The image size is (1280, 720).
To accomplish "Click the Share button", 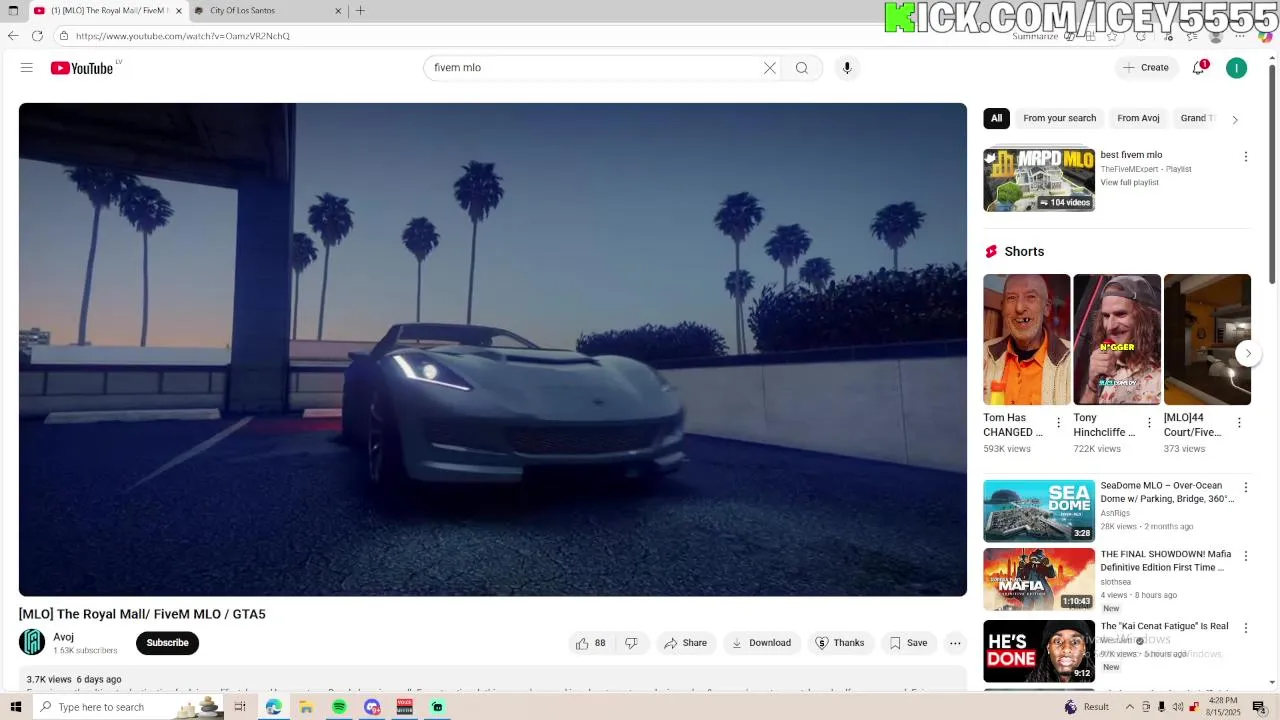I will click(x=685, y=643).
